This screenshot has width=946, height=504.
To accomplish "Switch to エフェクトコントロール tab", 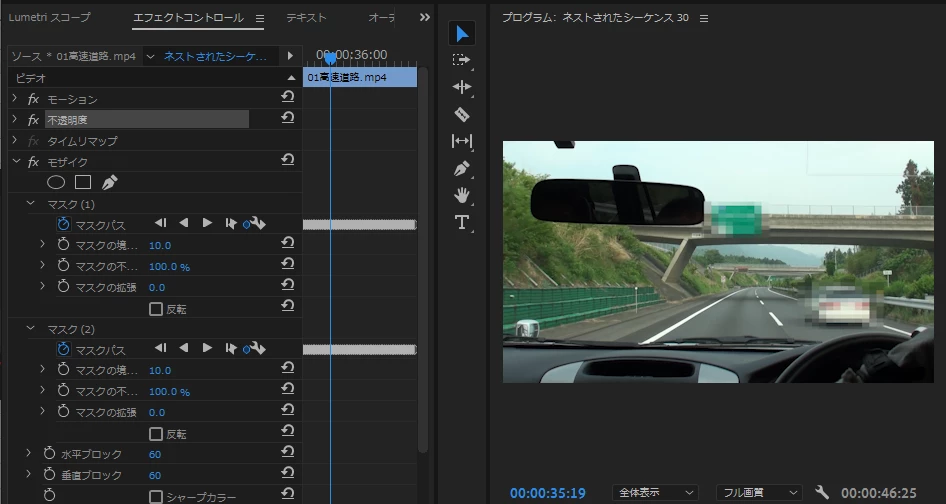I will pos(188,18).
